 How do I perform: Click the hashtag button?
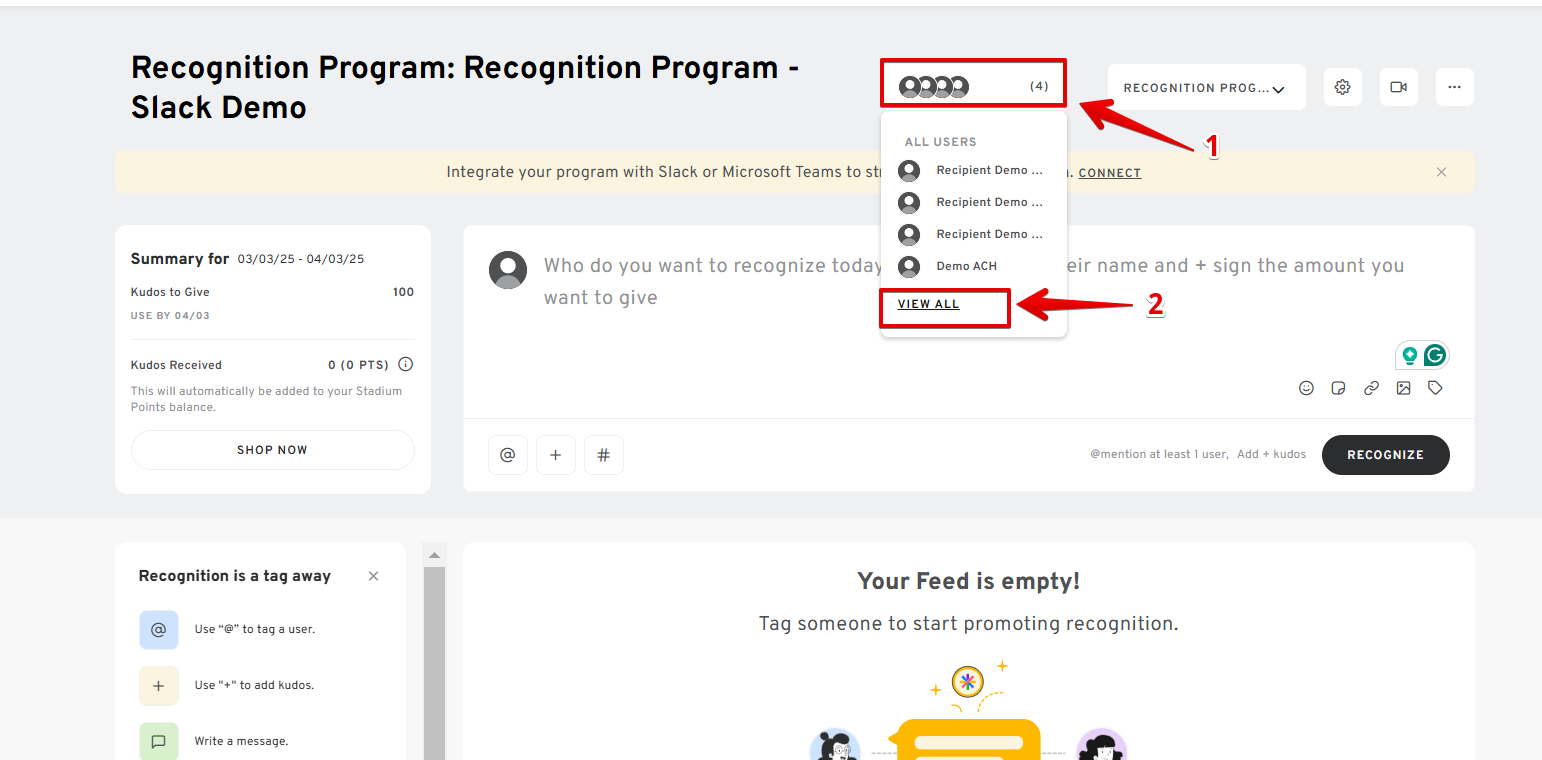click(x=604, y=455)
